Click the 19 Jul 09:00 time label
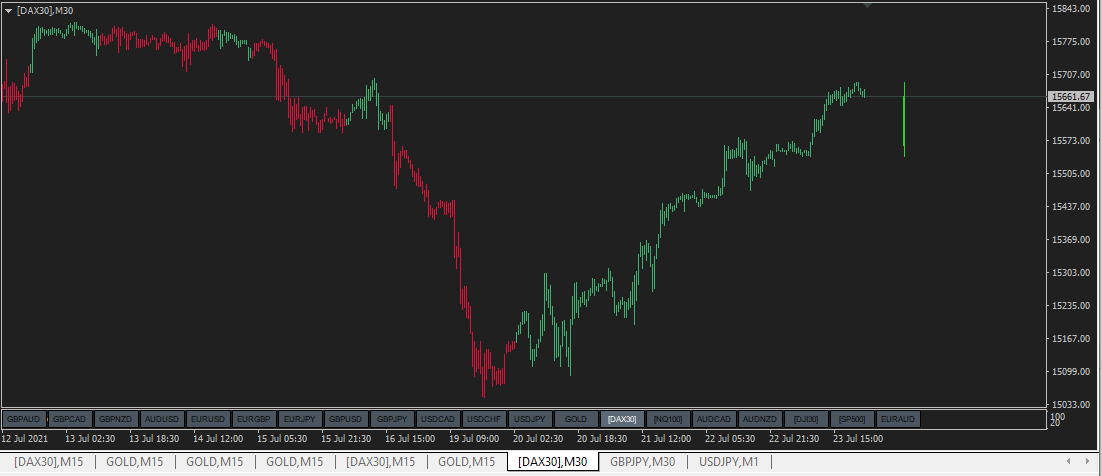Viewport: 1102px width, 476px height. (x=476, y=438)
